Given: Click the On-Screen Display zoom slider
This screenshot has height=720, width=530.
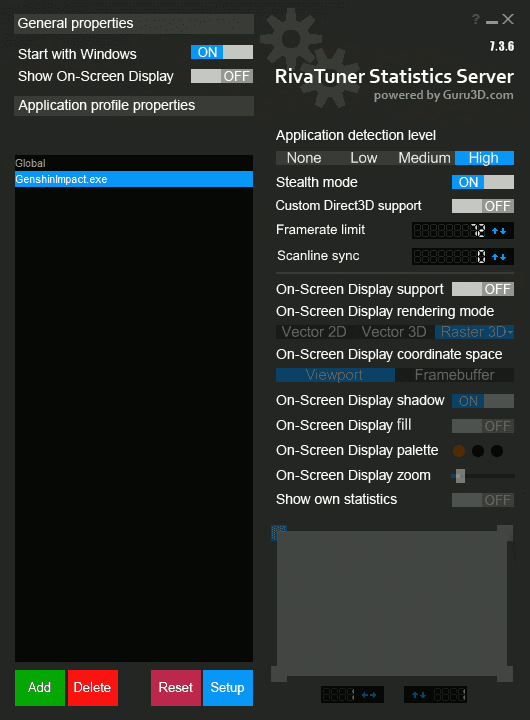Looking at the screenshot, I should click(483, 476).
